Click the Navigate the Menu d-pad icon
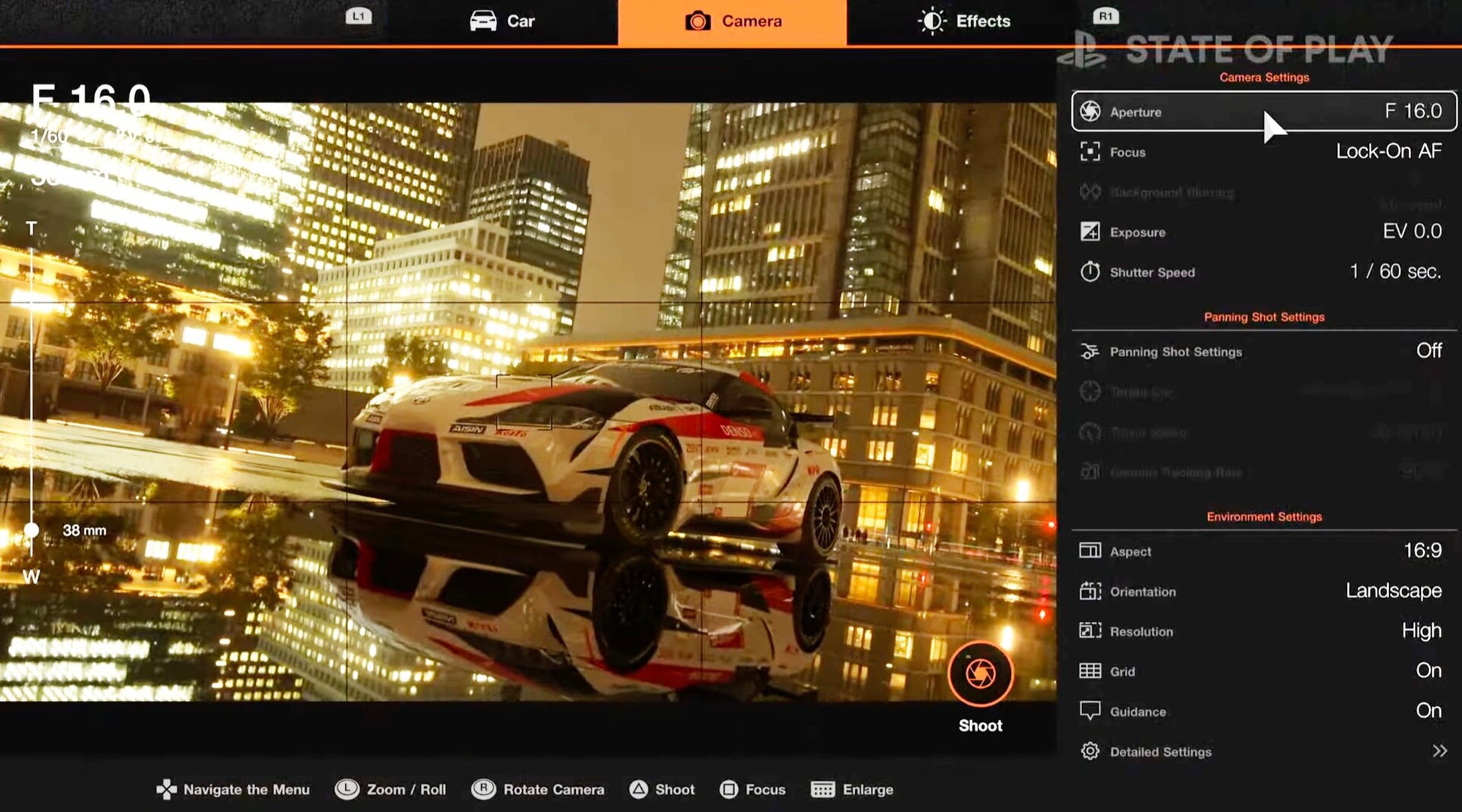 click(x=166, y=789)
